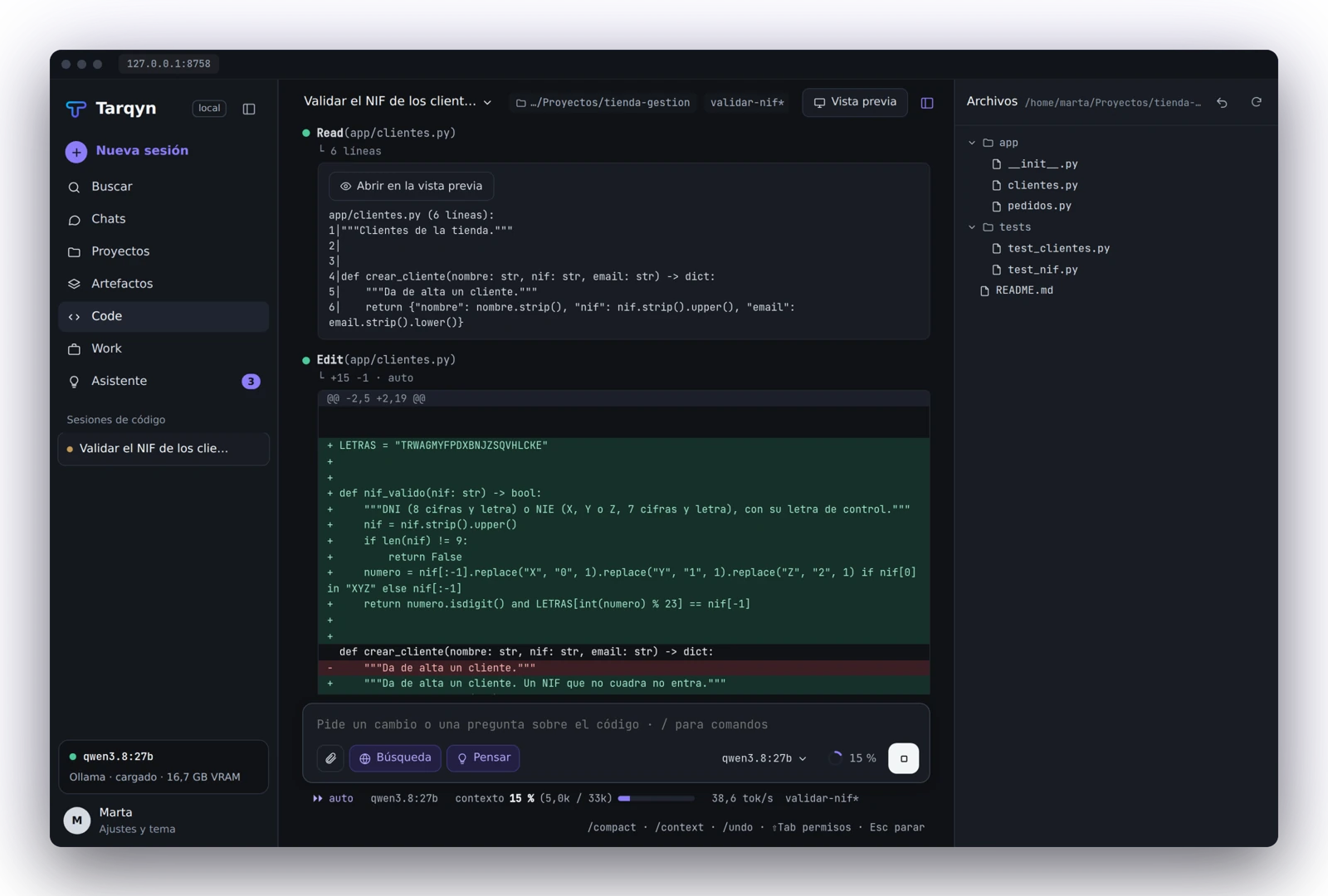Open test_nif.py file
1328x896 pixels.
[x=1035, y=270]
